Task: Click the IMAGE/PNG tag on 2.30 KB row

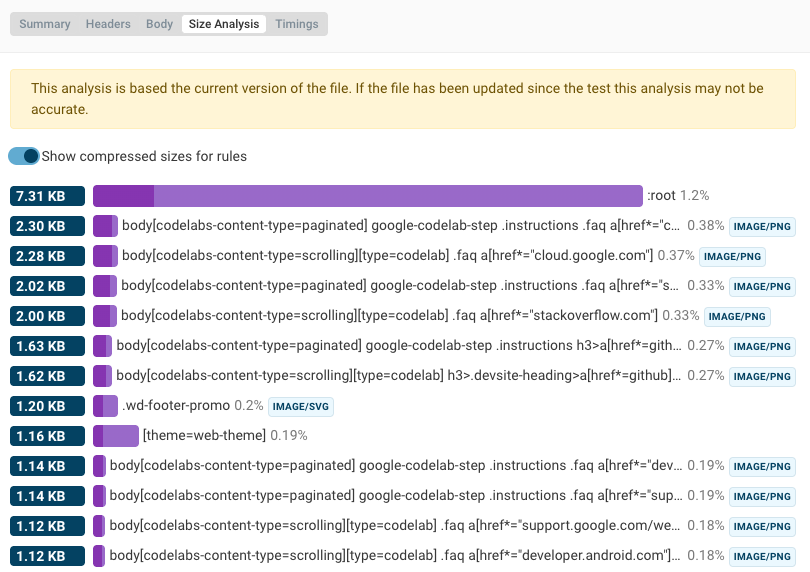Action: point(762,227)
